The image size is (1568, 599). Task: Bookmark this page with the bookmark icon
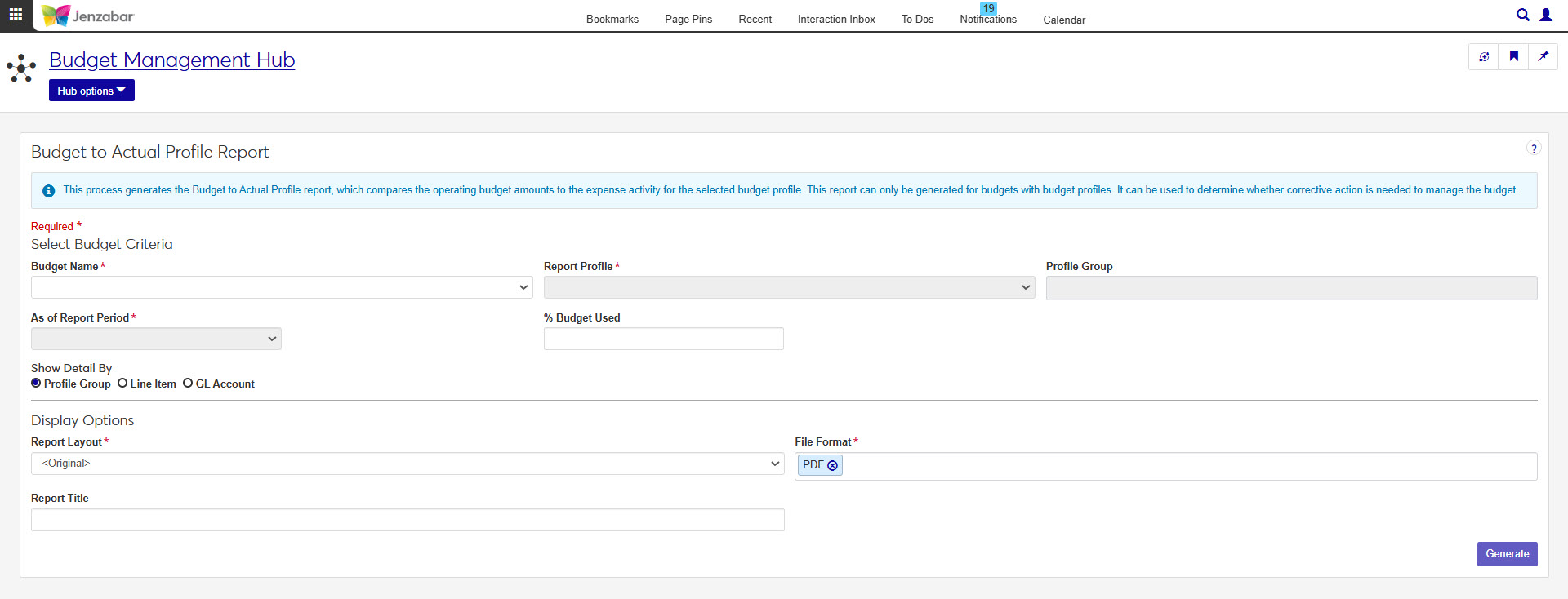coord(1513,56)
